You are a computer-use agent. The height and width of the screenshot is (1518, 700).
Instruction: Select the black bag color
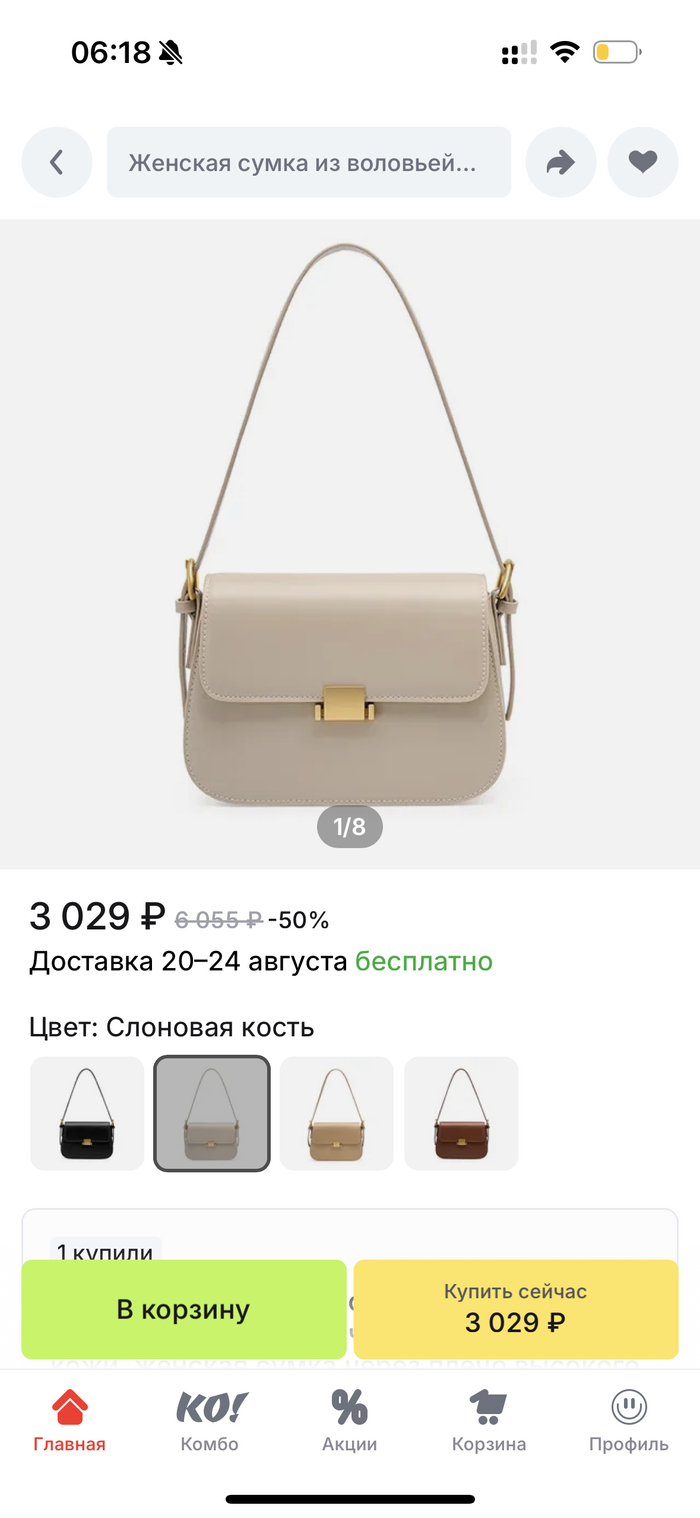click(87, 1113)
